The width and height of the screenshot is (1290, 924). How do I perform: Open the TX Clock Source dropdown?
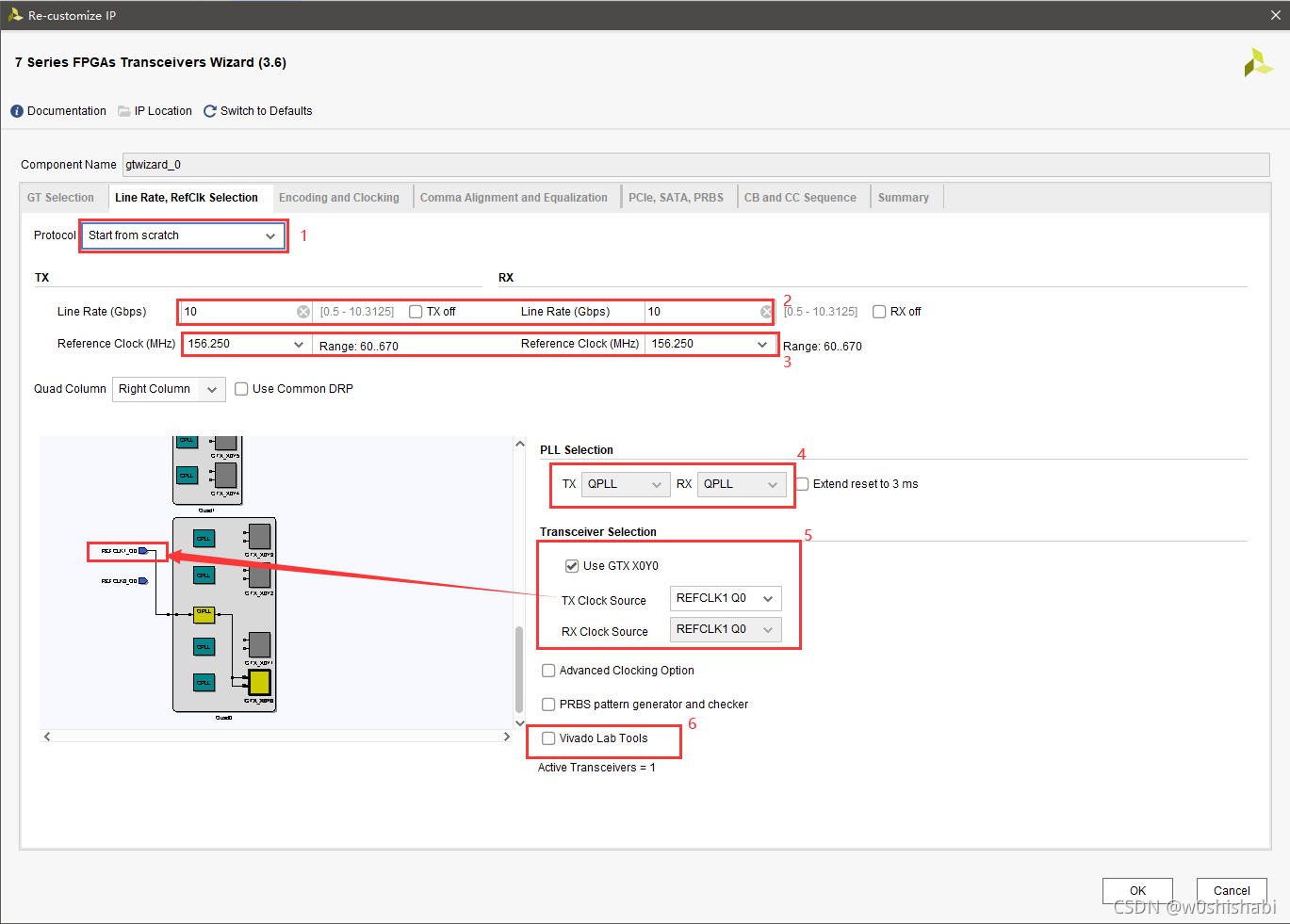pos(726,598)
